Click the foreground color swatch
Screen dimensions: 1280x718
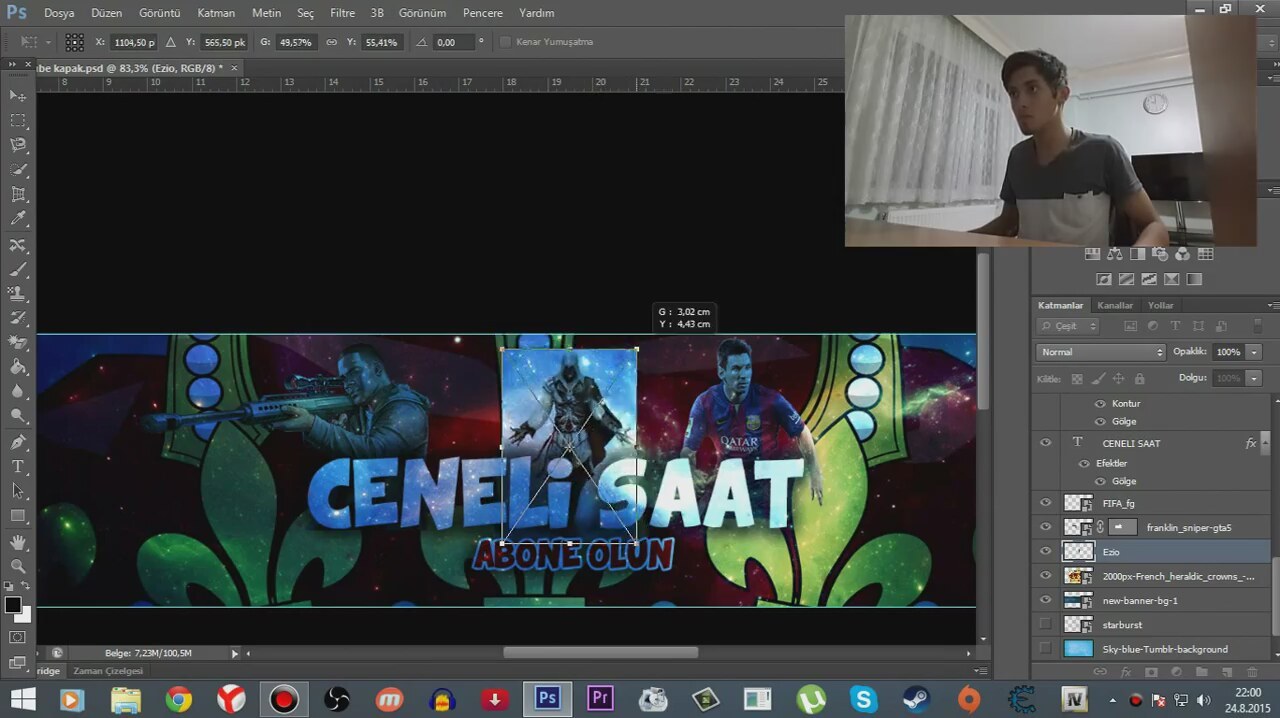tap(13, 605)
